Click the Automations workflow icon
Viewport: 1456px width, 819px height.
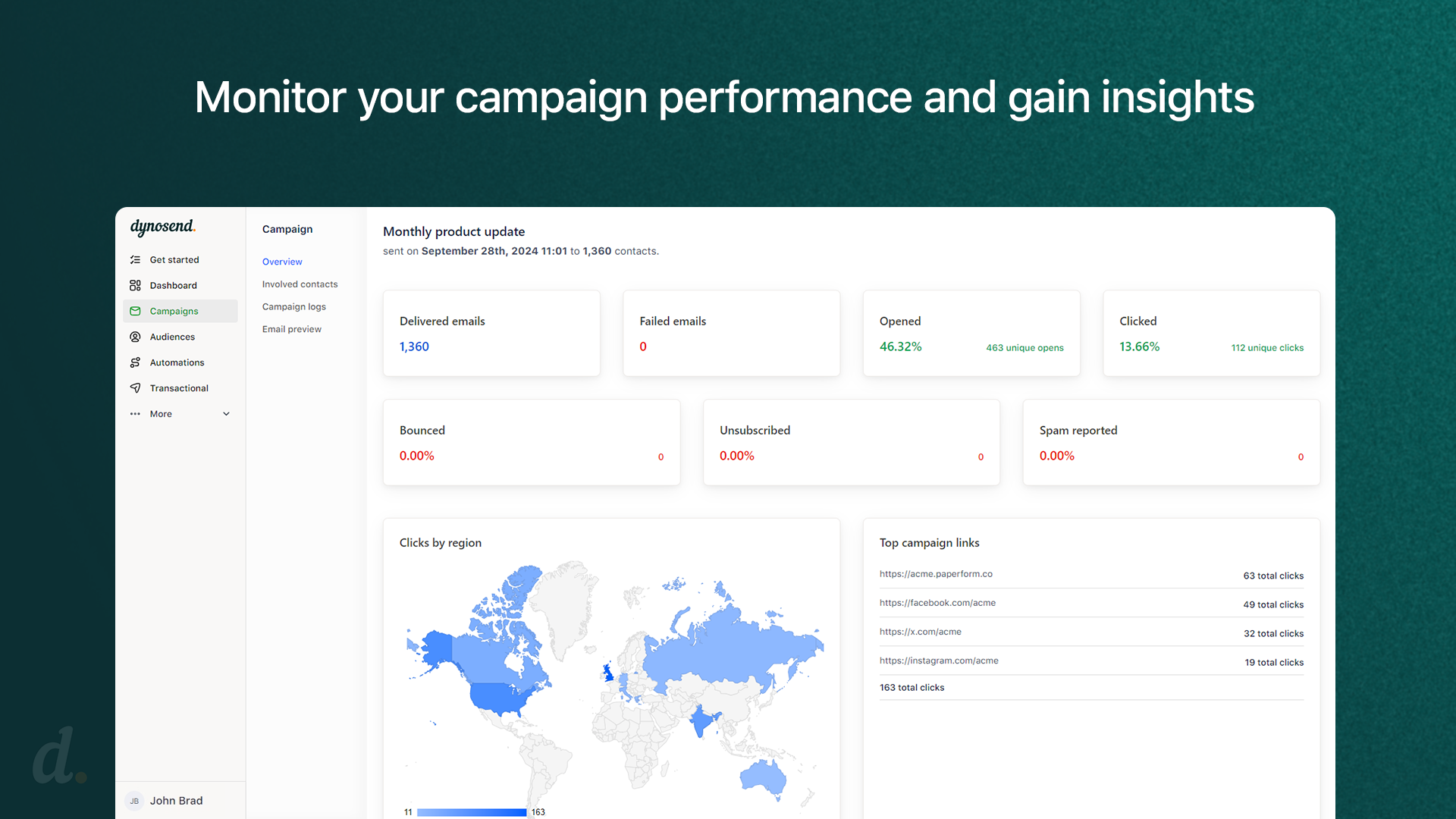tap(135, 362)
